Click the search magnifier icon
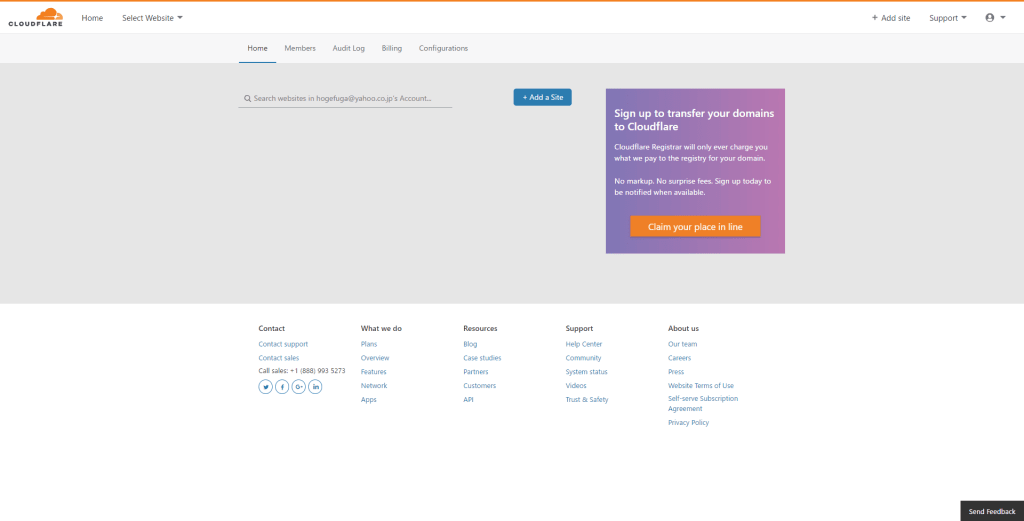1024x521 pixels. [x=248, y=99]
